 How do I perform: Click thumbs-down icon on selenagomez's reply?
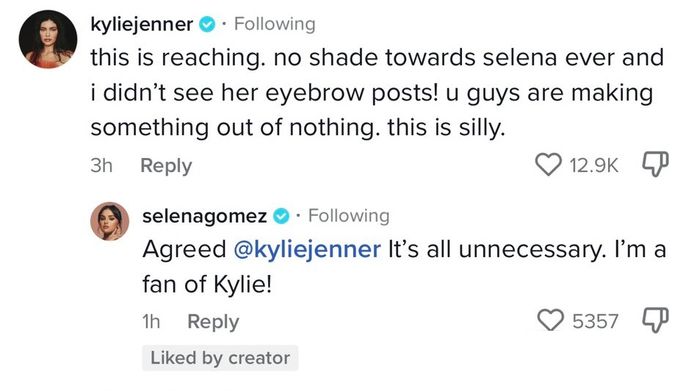[655, 320]
